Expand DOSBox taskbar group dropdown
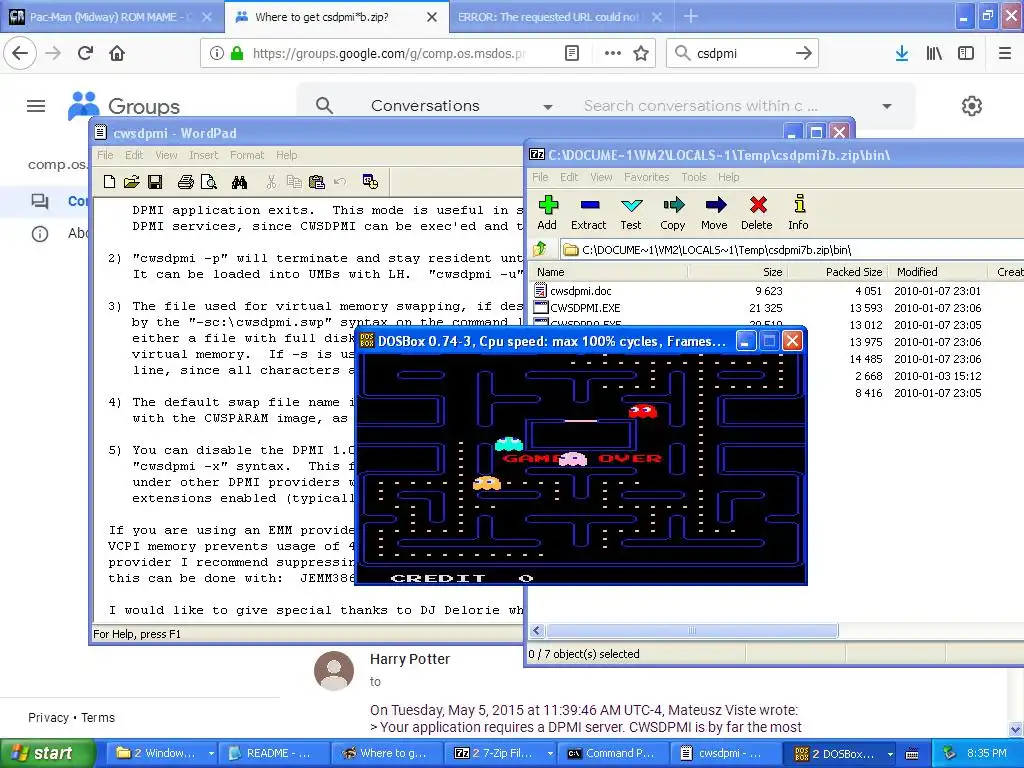Viewport: 1024px width, 768px height. click(890, 754)
